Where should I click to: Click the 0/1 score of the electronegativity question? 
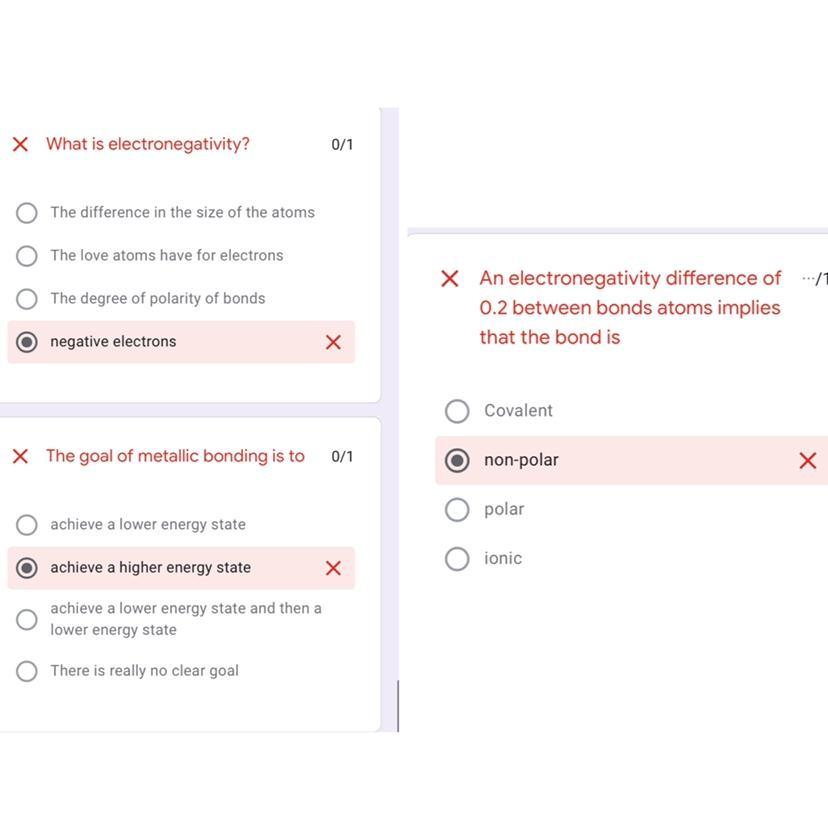pyautogui.click(x=342, y=145)
